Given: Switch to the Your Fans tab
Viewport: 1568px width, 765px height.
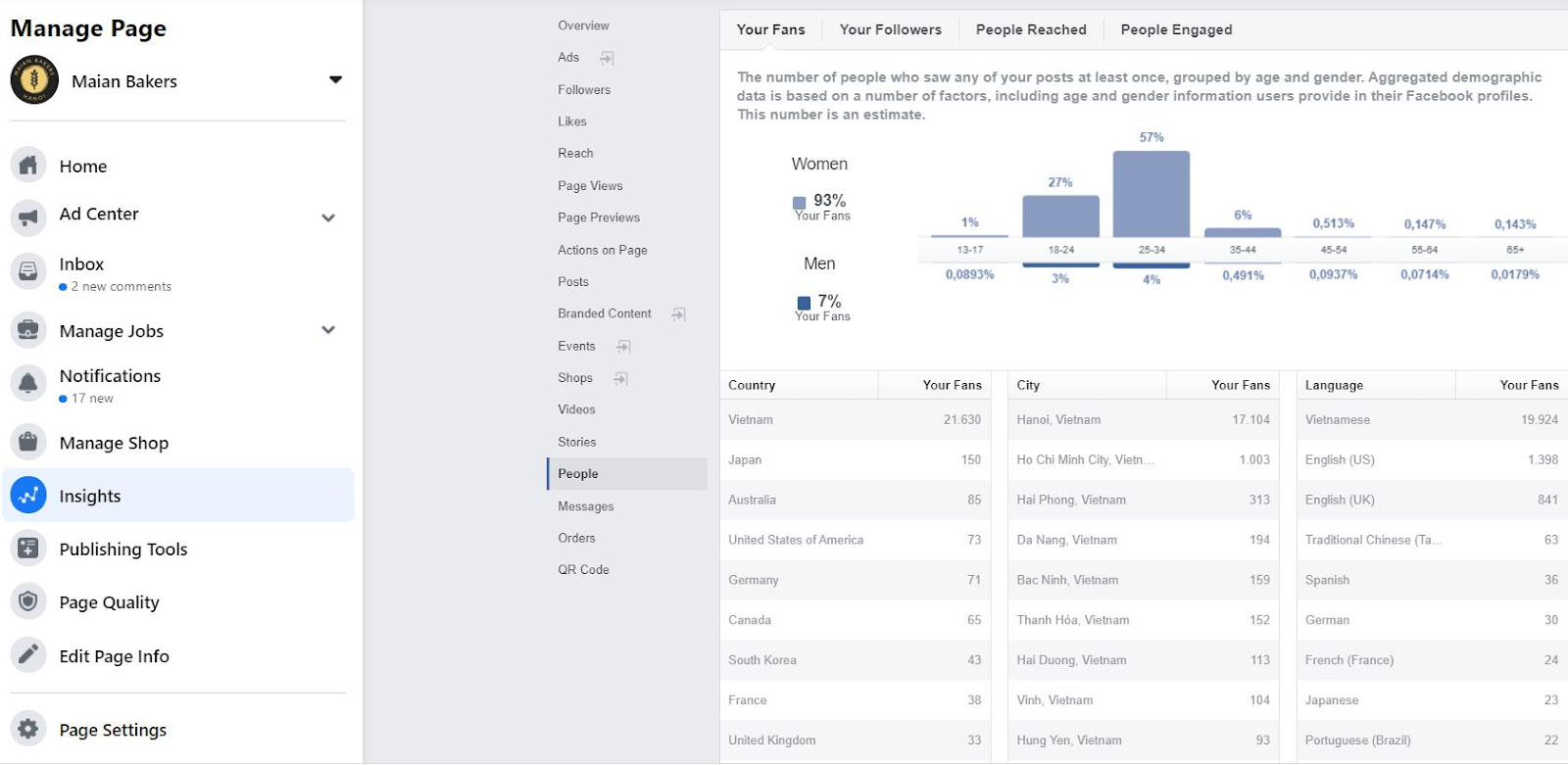Looking at the screenshot, I should tap(771, 29).
